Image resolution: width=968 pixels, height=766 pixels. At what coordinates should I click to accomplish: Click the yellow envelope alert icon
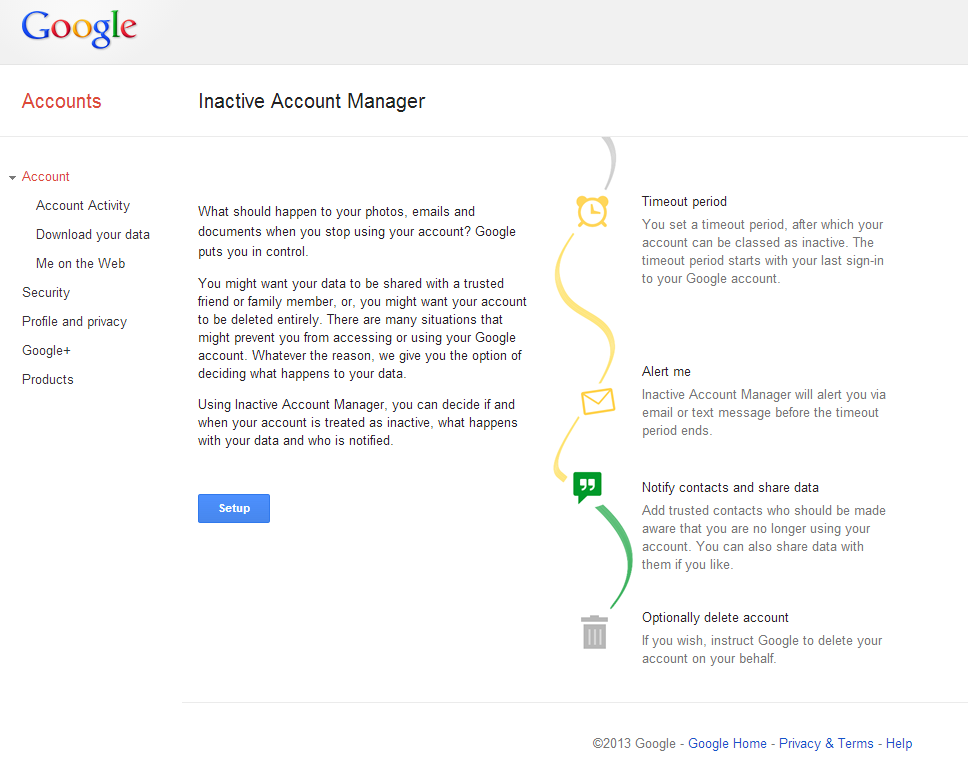pos(598,401)
